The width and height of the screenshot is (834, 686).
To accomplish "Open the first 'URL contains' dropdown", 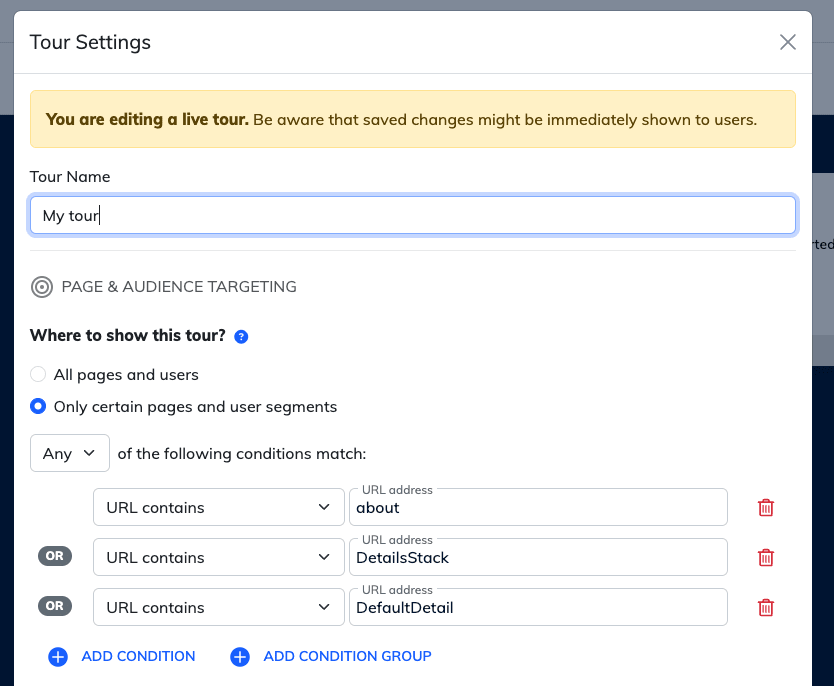I will 218,507.
